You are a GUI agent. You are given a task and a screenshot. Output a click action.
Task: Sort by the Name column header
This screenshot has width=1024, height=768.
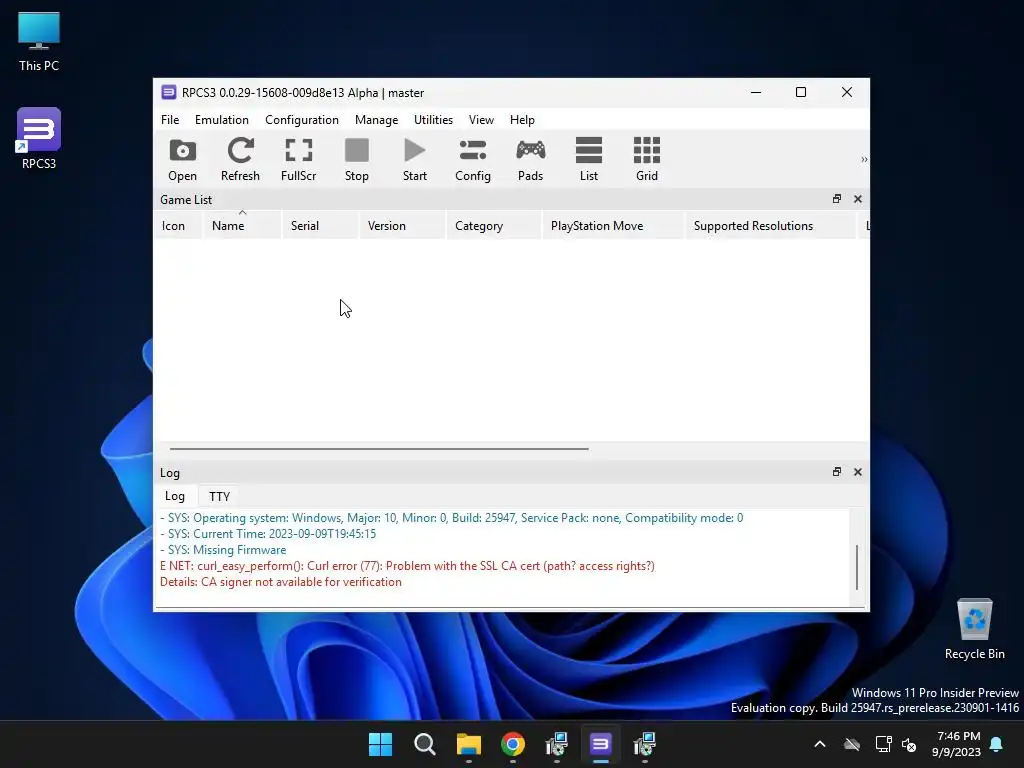click(x=242, y=225)
